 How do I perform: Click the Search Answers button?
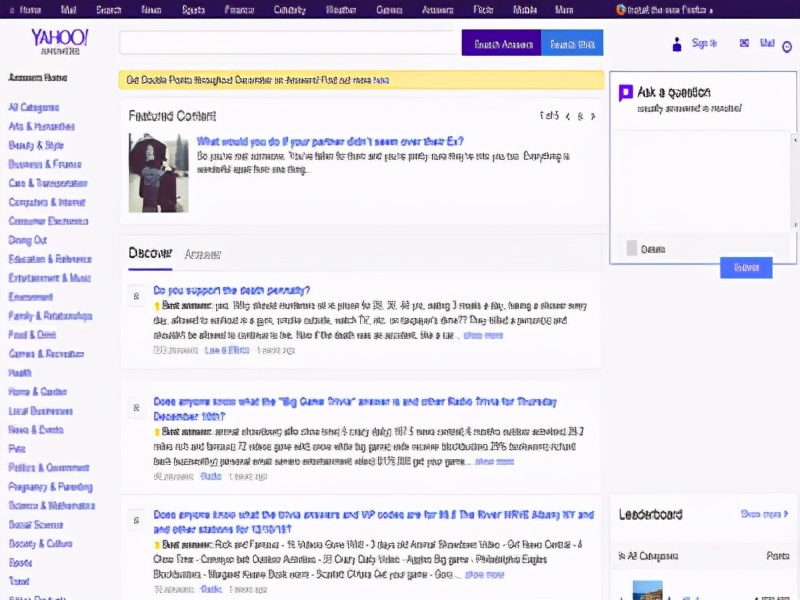coord(502,43)
